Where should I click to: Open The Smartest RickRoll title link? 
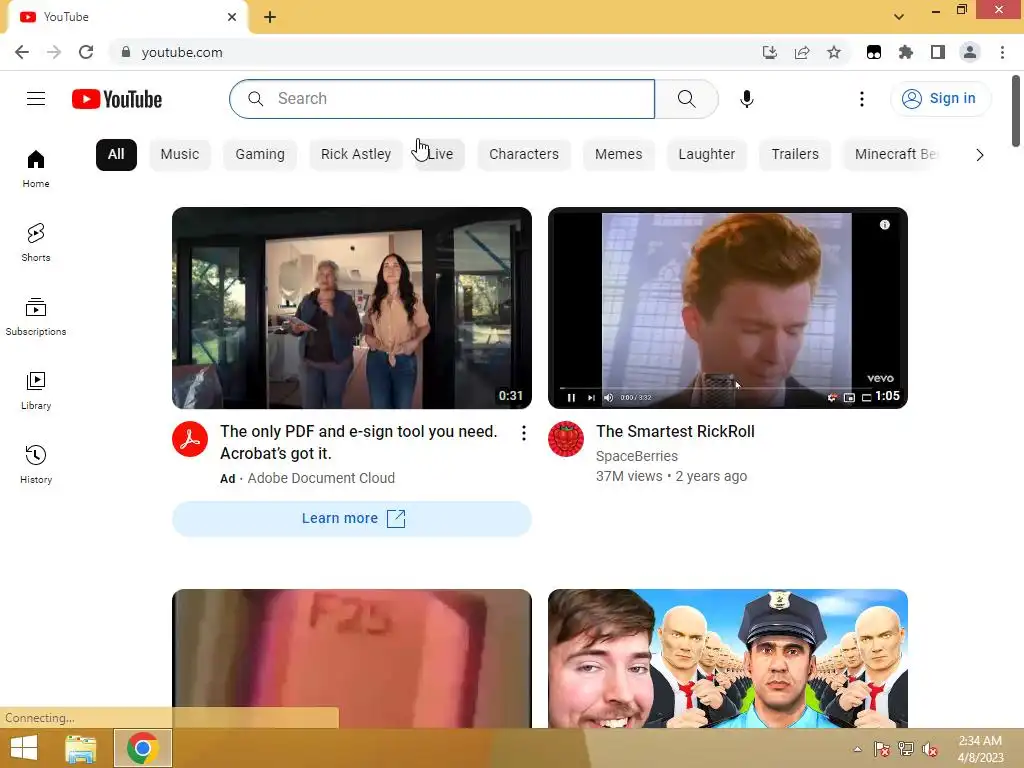675,432
